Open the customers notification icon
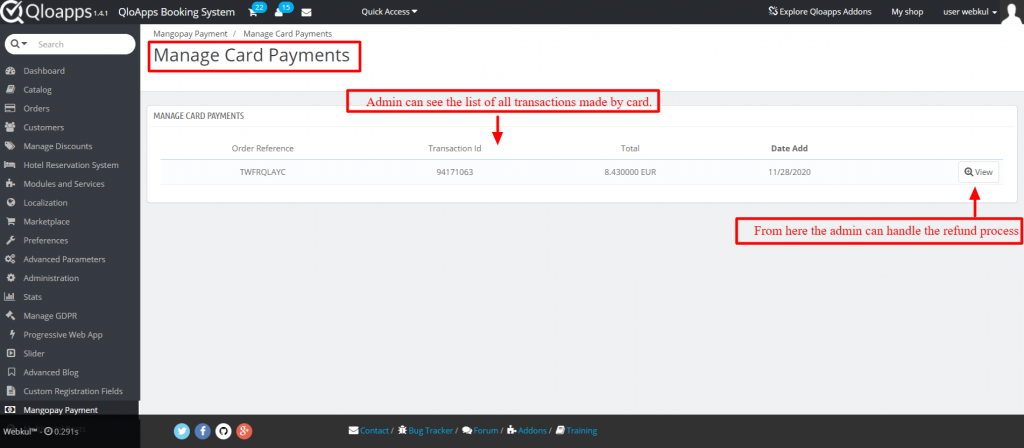 tap(279, 12)
